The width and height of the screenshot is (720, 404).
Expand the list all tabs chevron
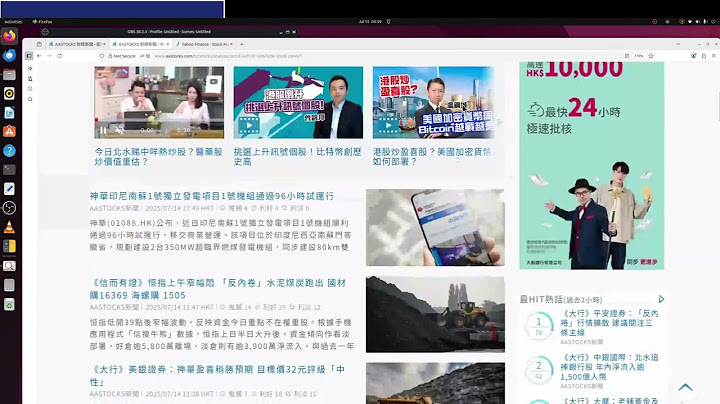click(x=678, y=44)
